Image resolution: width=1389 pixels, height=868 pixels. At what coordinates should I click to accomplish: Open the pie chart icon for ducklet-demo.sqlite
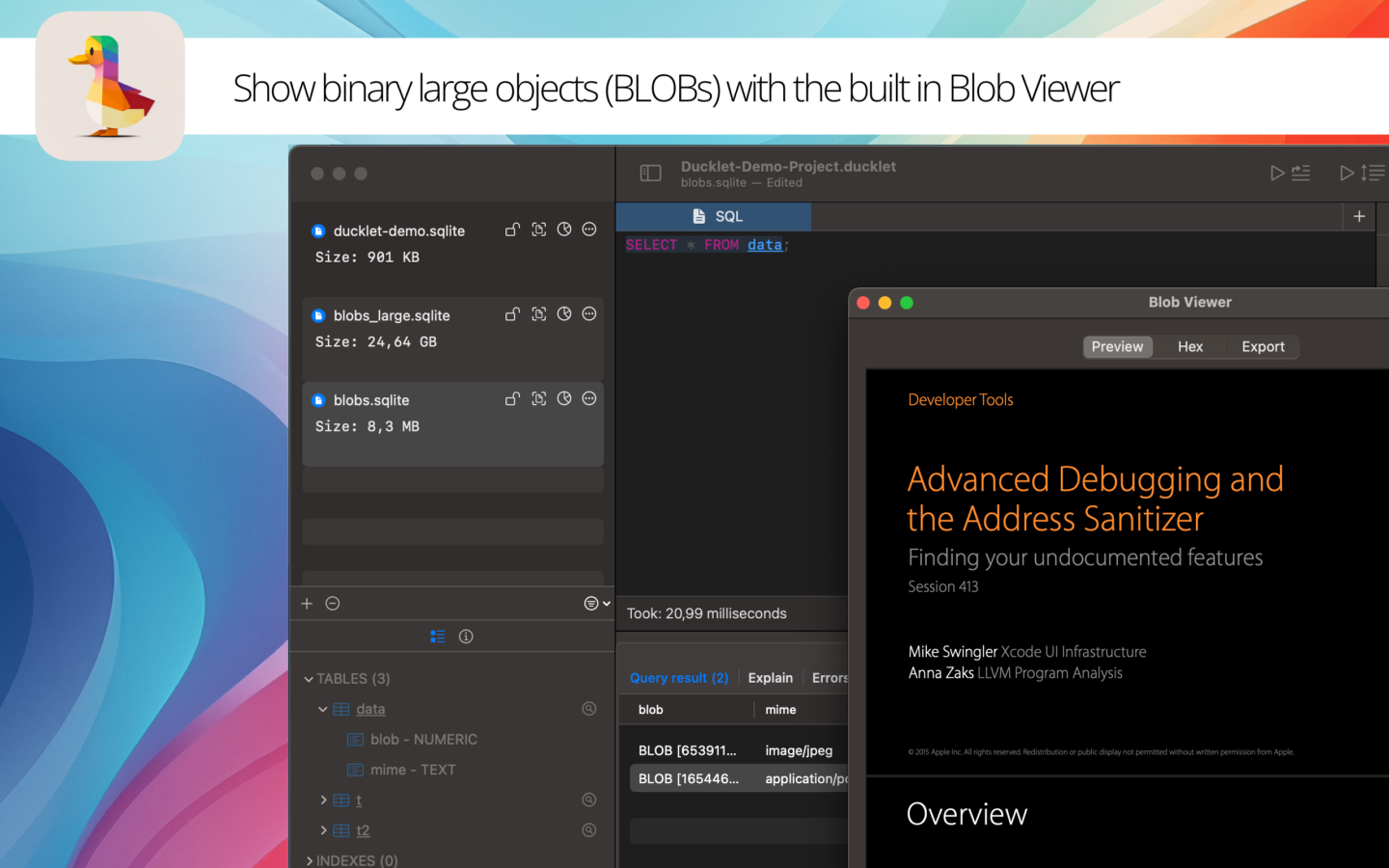tap(564, 230)
